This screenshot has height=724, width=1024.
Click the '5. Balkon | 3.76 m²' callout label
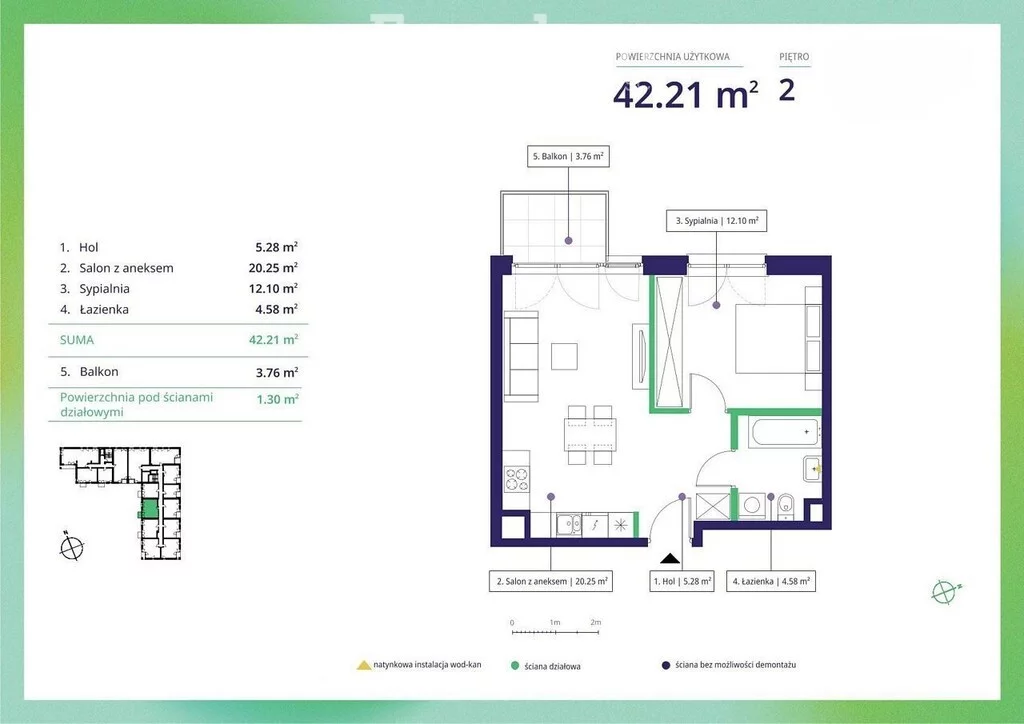pos(568,156)
